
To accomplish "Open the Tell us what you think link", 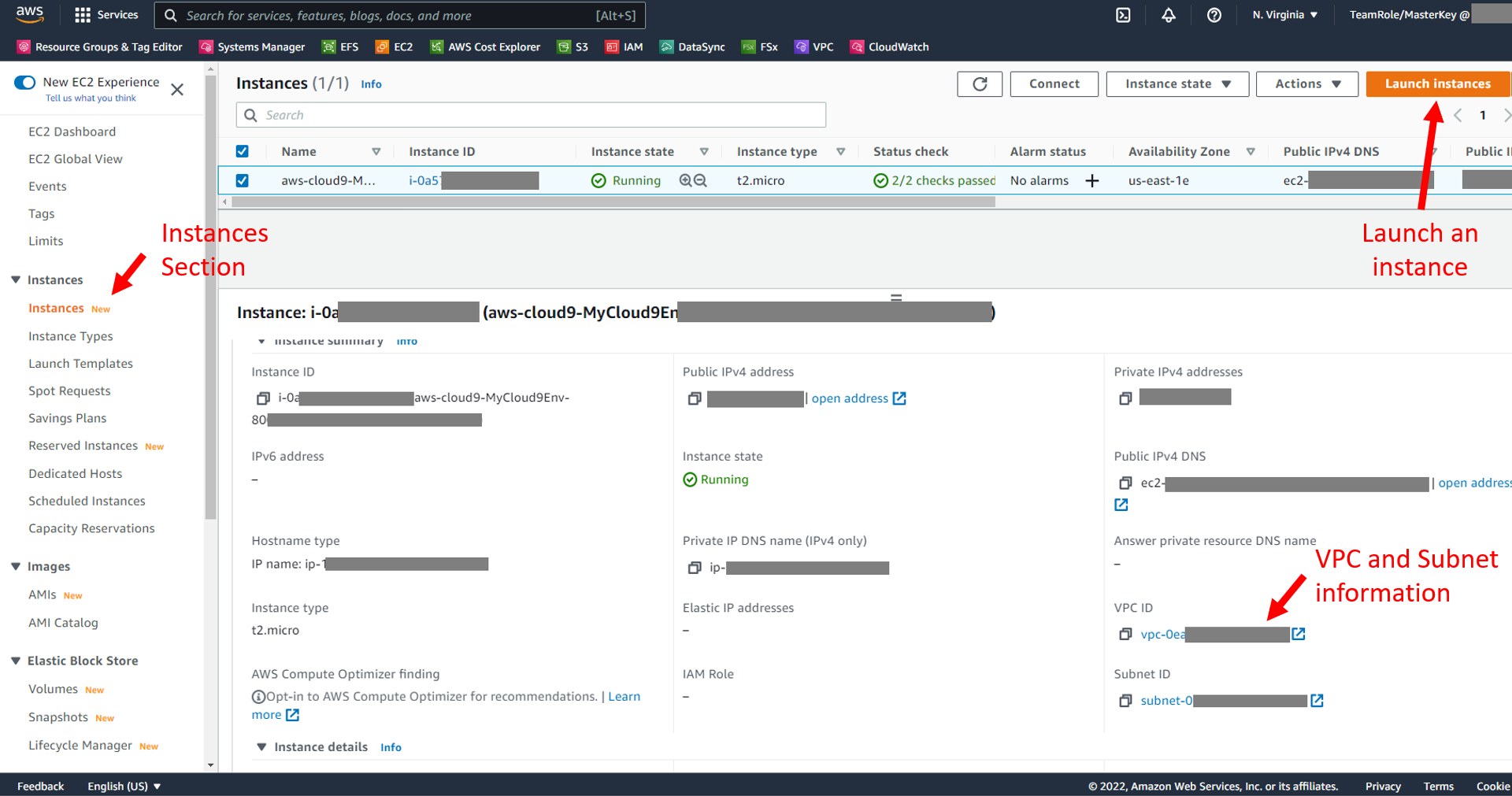I will click(x=91, y=98).
